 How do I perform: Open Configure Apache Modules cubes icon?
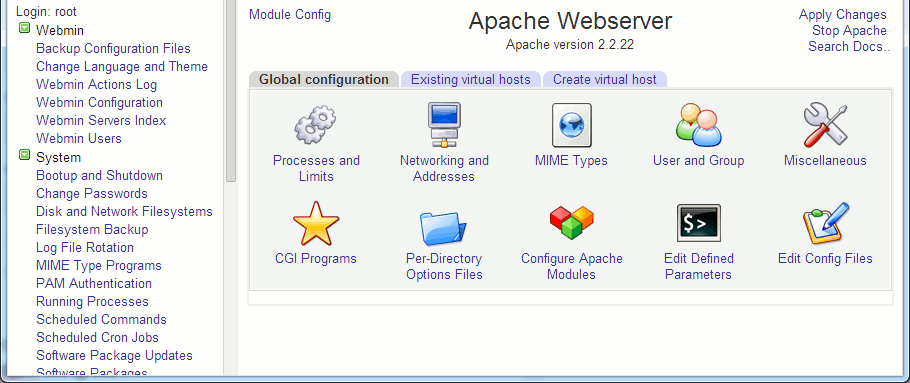click(572, 223)
